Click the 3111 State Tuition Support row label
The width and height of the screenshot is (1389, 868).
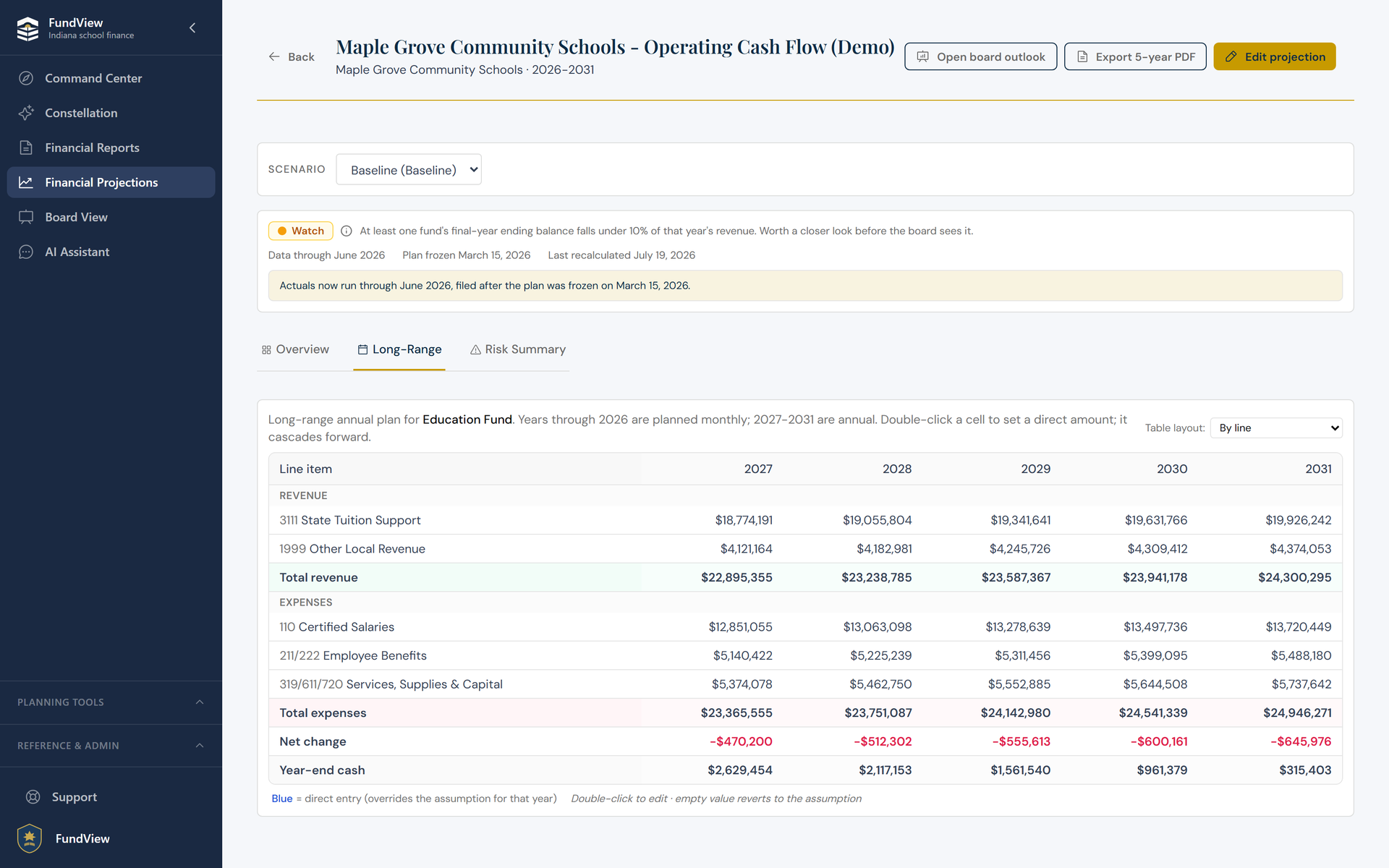tap(350, 520)
